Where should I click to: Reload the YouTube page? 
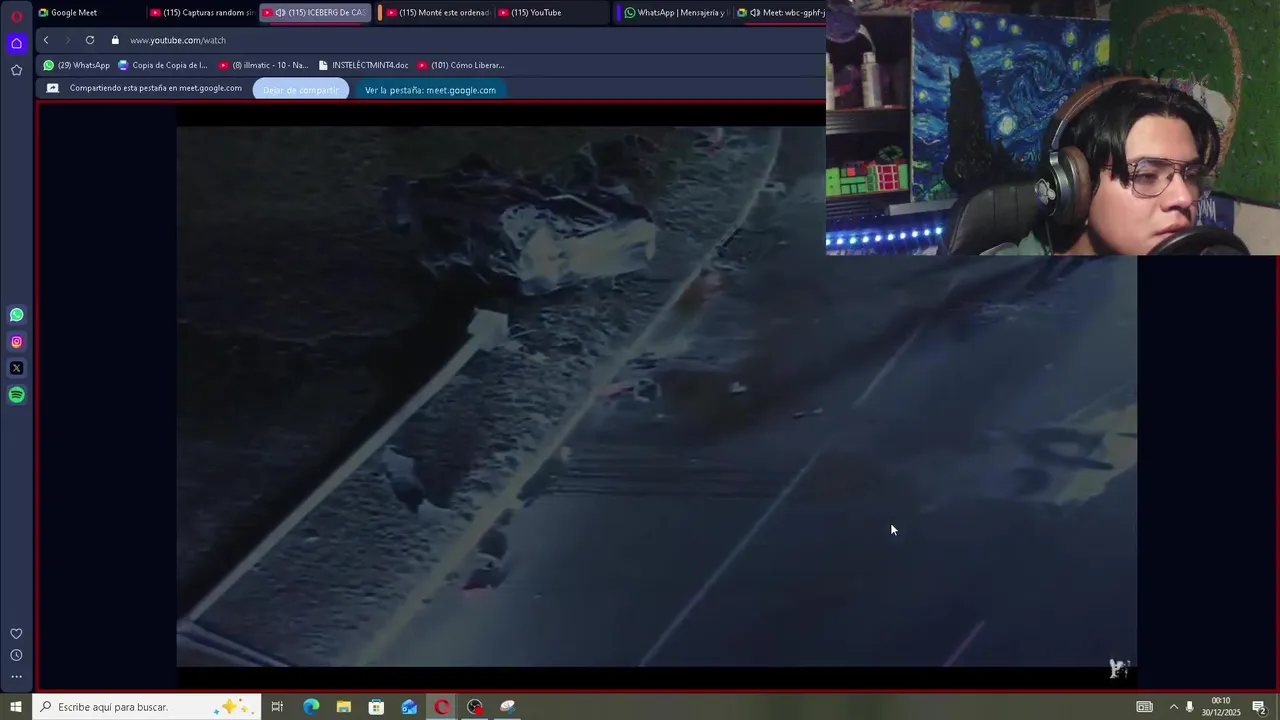coord(90,40)
